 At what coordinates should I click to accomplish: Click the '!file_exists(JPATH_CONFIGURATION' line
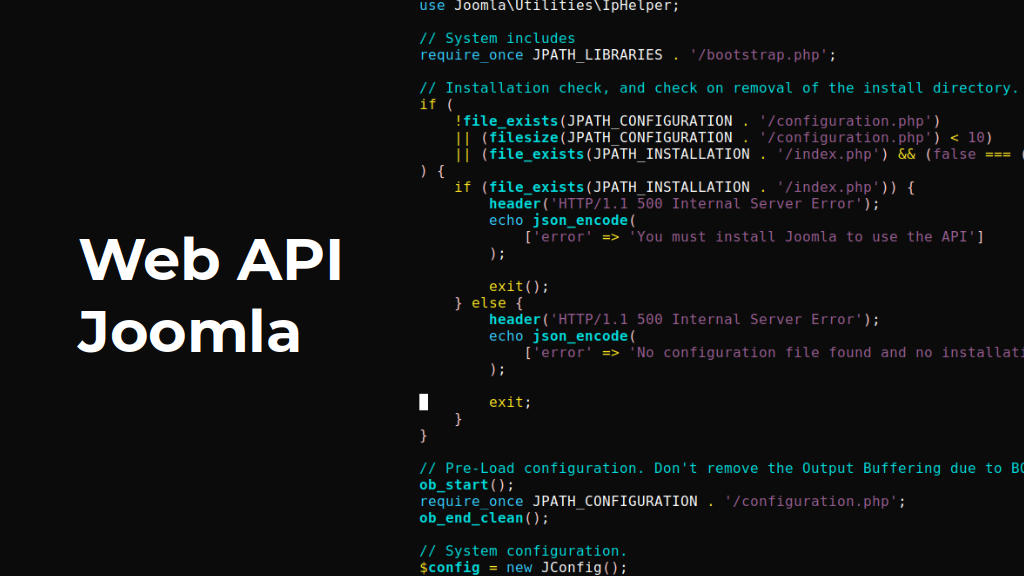coord(697,121)
